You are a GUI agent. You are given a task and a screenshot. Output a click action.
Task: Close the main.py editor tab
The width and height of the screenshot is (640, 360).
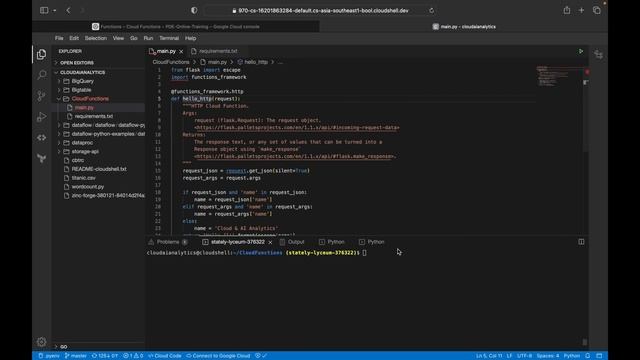(181, 51)
